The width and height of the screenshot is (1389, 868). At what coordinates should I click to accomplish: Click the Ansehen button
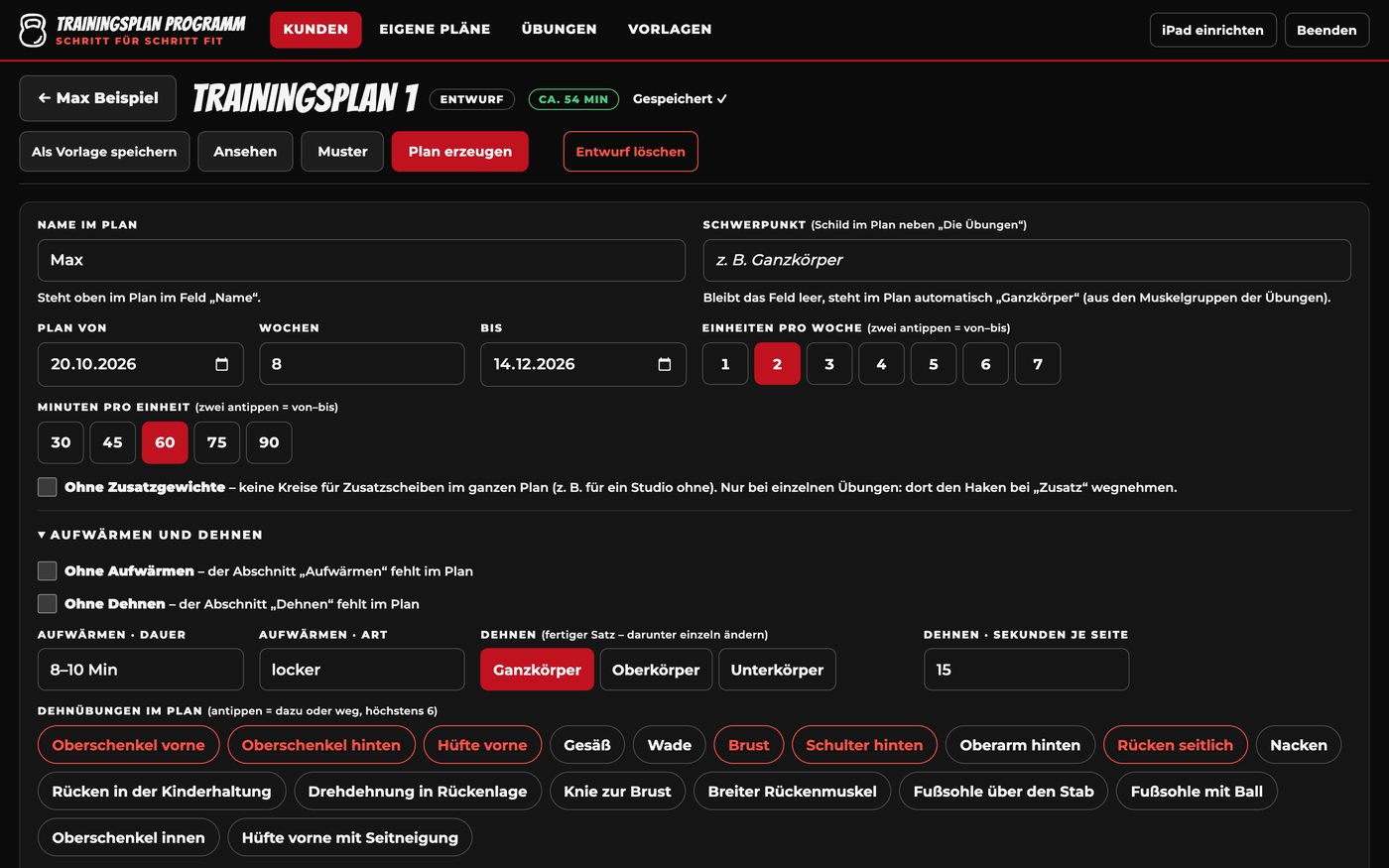pyautogui.click(x=245, y=152)
